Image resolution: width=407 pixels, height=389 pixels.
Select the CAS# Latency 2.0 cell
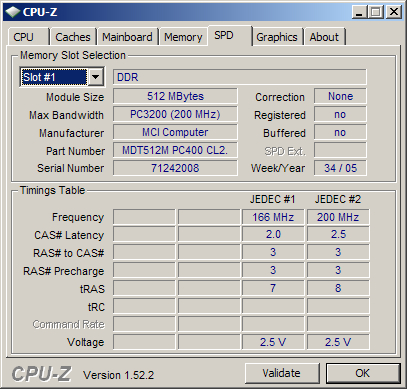273,234
